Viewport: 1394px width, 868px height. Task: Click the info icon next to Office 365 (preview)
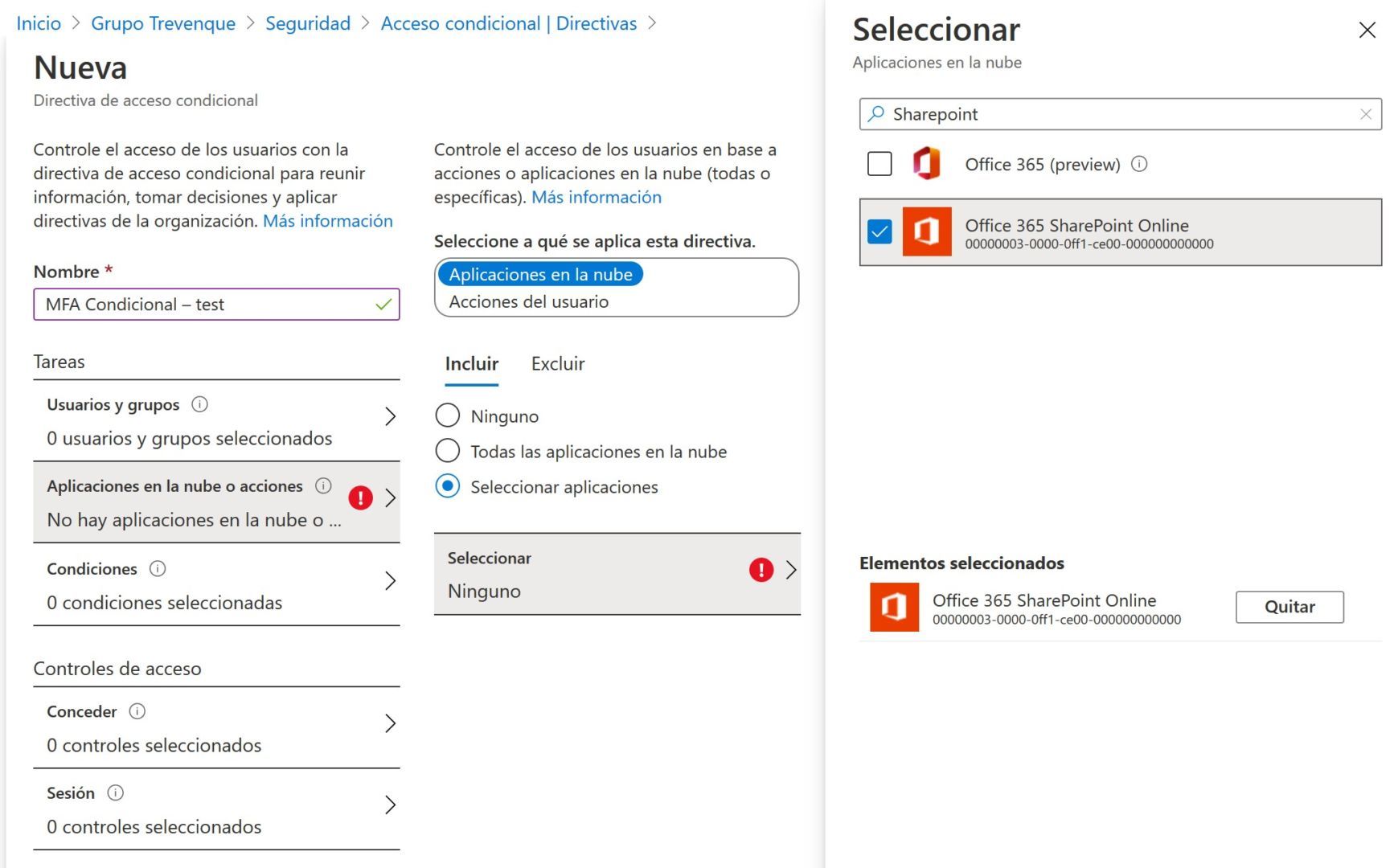pos(1139,163)
